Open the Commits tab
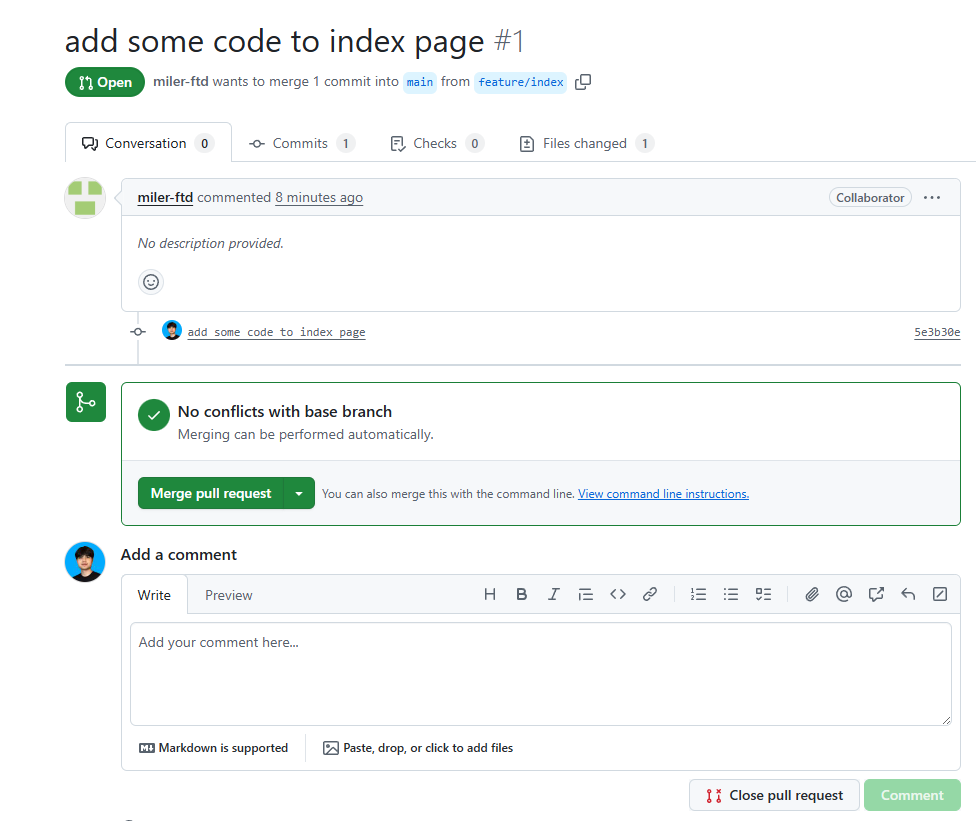This screenshot has width=976, height=821. (300, 143)
